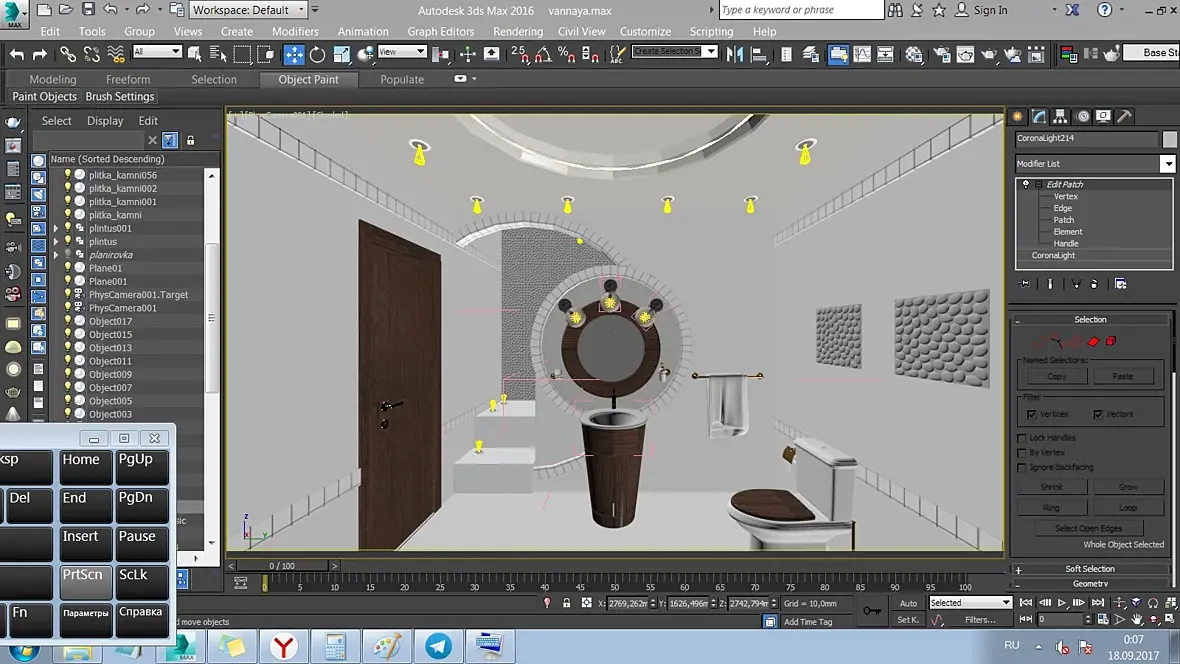Screen dimensions: 1180x664
Task: Enable the Lock Handles checkbox
Action: pos(1022,438)
